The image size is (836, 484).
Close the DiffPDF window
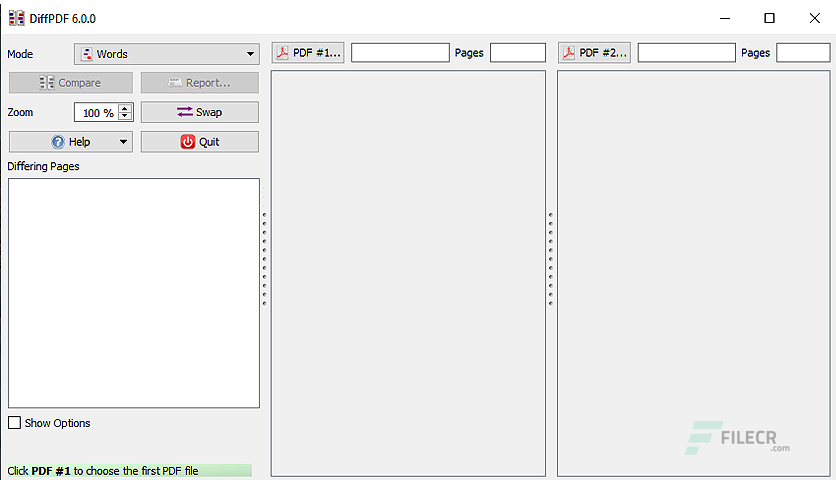(814, 18)
